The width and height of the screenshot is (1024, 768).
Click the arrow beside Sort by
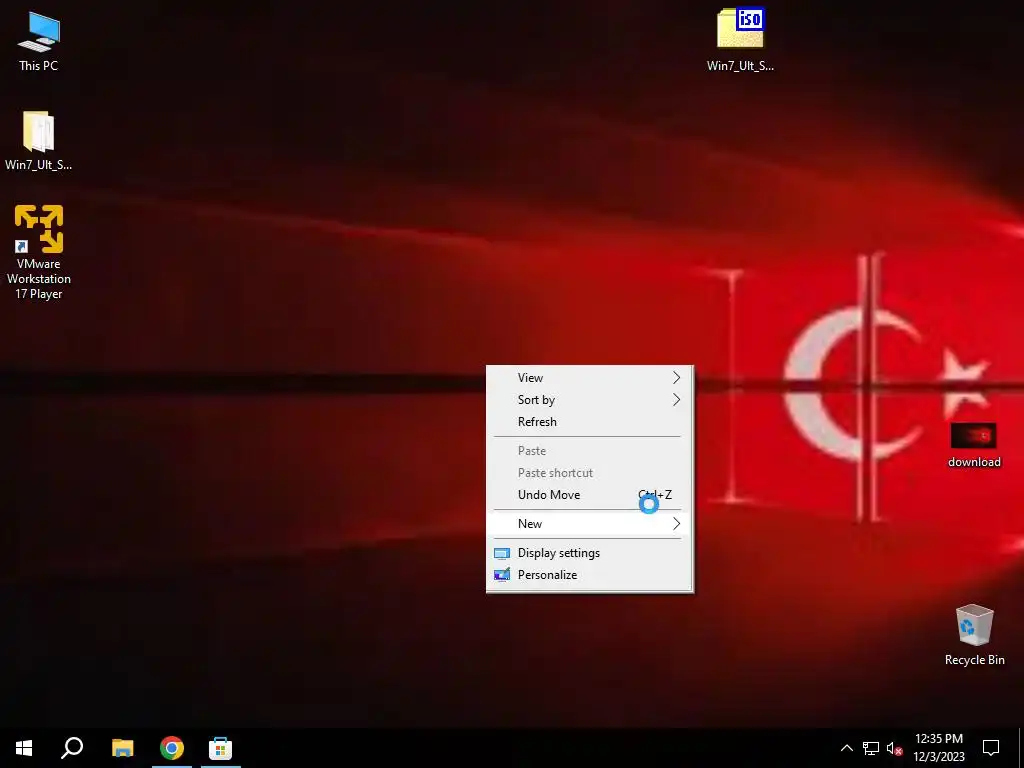(x=677, y=400)
